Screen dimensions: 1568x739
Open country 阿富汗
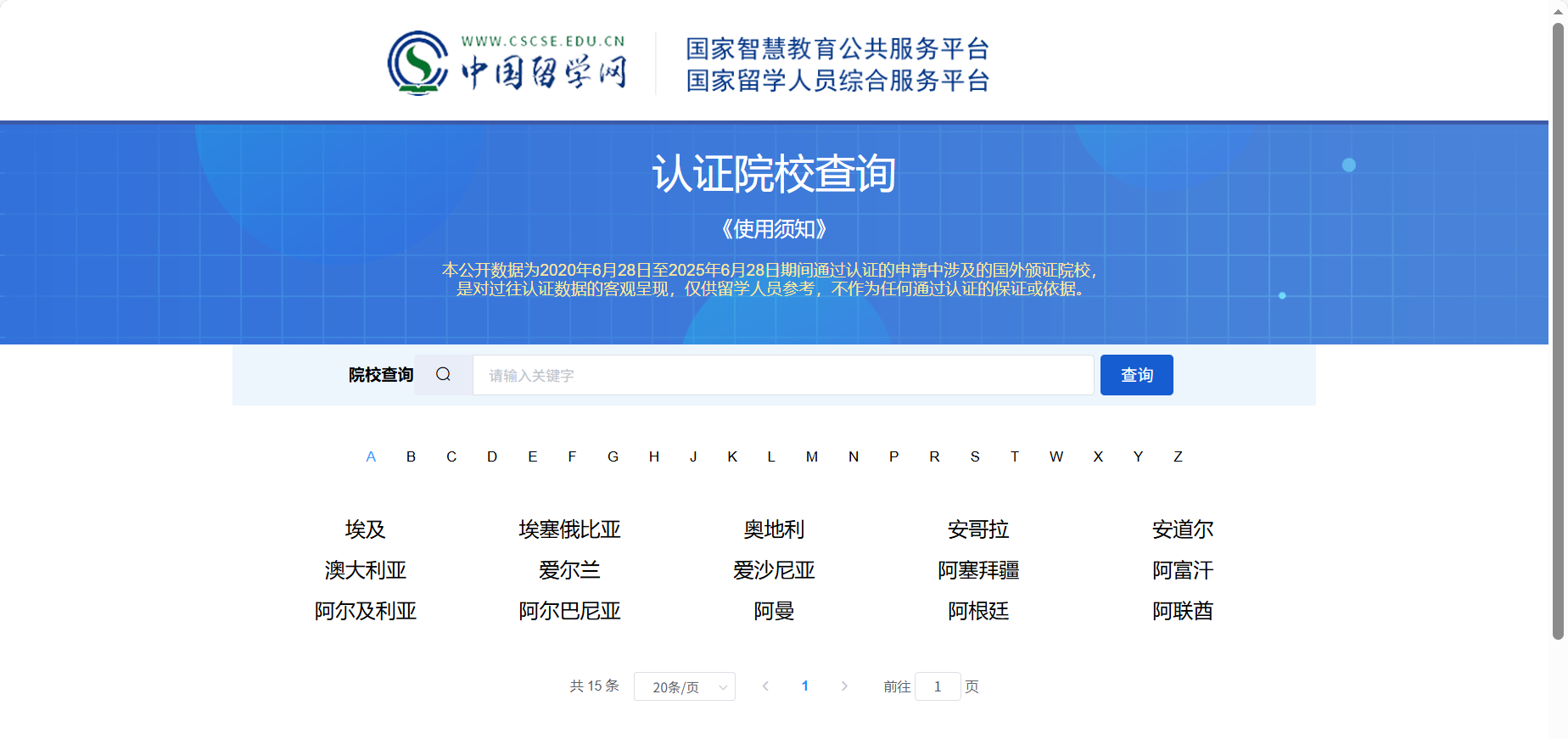click(1183, 570)
